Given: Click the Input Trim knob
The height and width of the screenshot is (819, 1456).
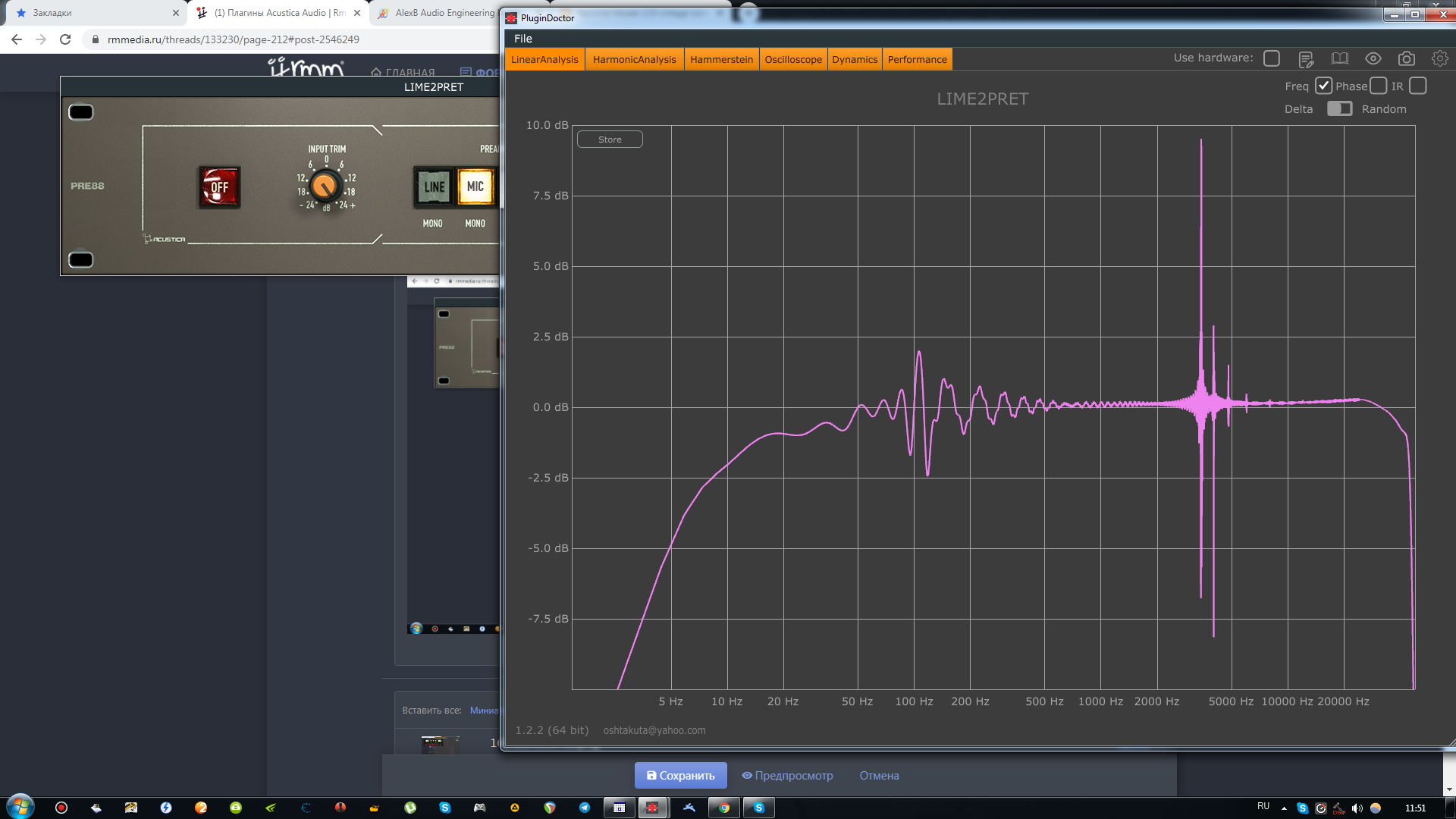Looking at the screenshot, I should coord(325,186).
